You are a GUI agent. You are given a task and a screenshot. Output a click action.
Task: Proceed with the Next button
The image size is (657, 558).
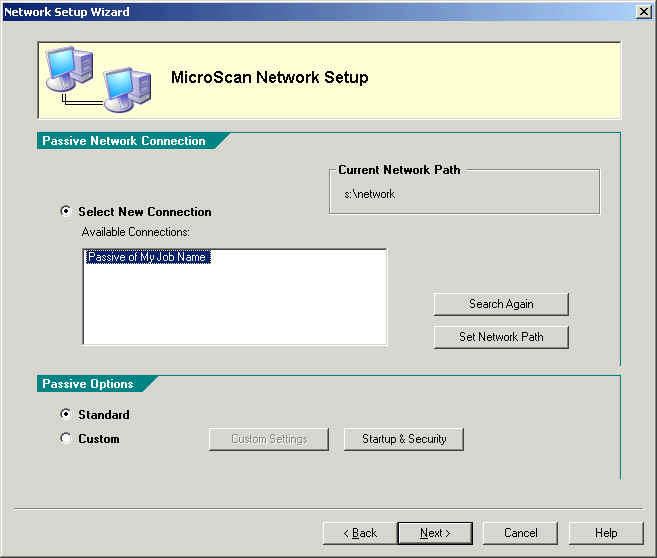tap(435, 533)
